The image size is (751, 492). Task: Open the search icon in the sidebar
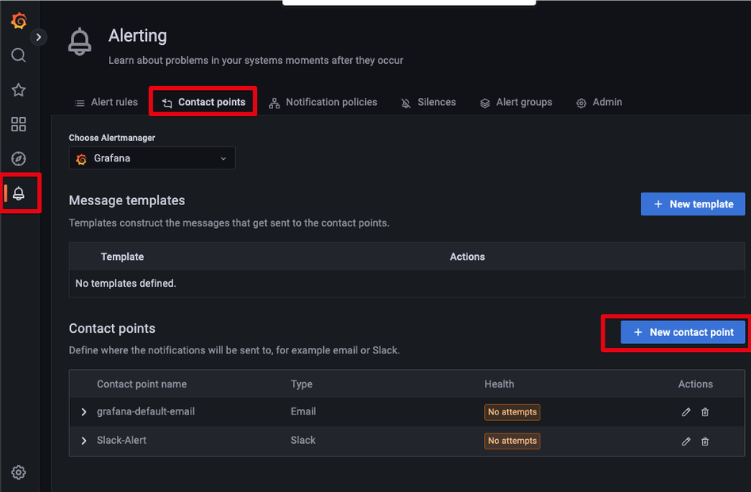[19, 55]
